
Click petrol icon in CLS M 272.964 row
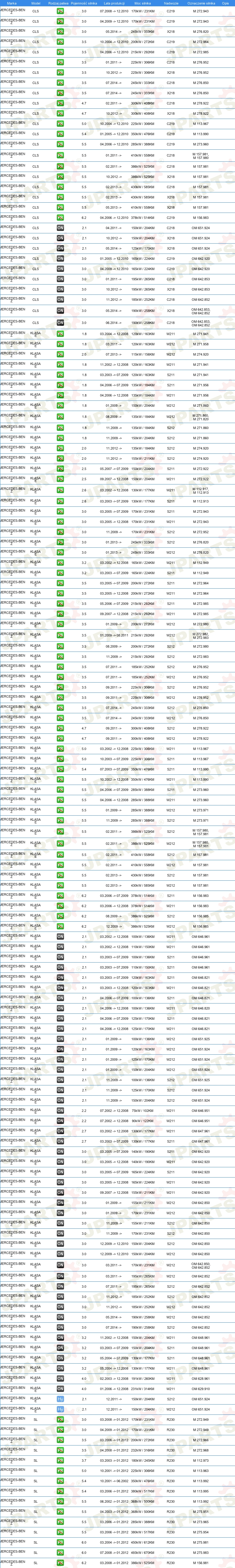pyautogui.click(x=60, y=42)
